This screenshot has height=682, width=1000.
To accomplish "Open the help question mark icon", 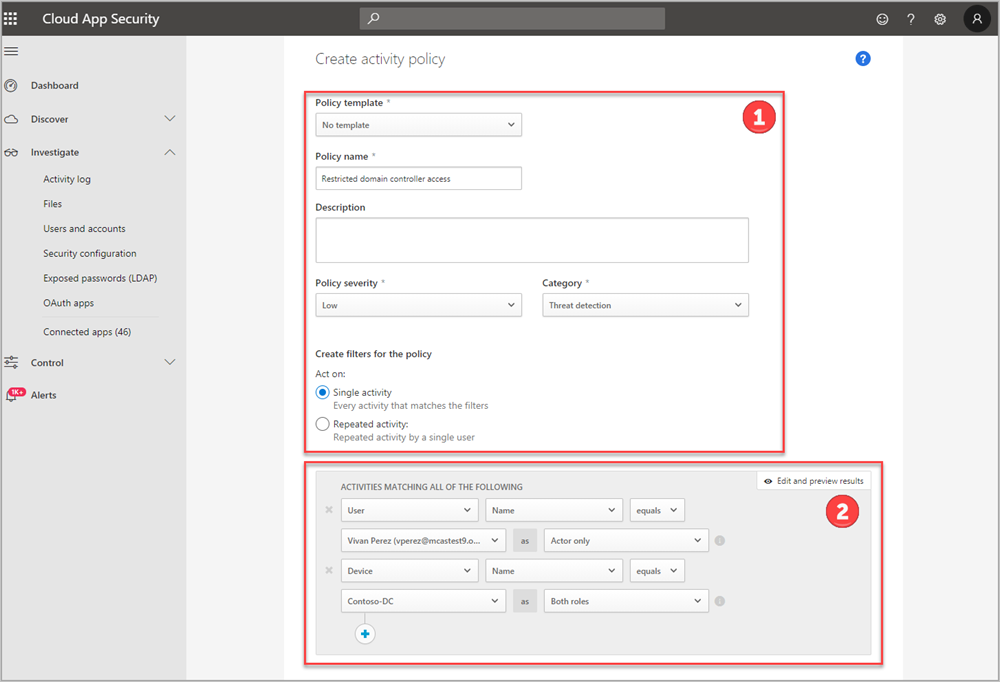I will 910,18.
